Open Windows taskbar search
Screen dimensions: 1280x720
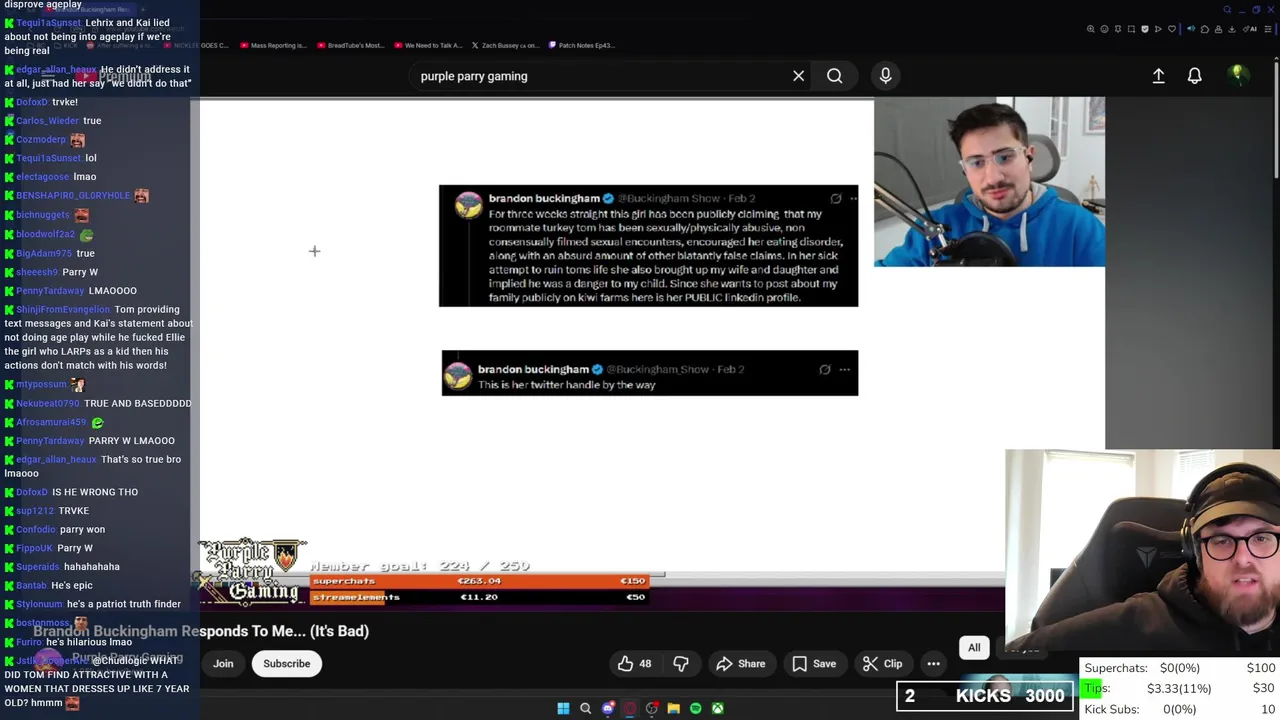coord(585,708)
